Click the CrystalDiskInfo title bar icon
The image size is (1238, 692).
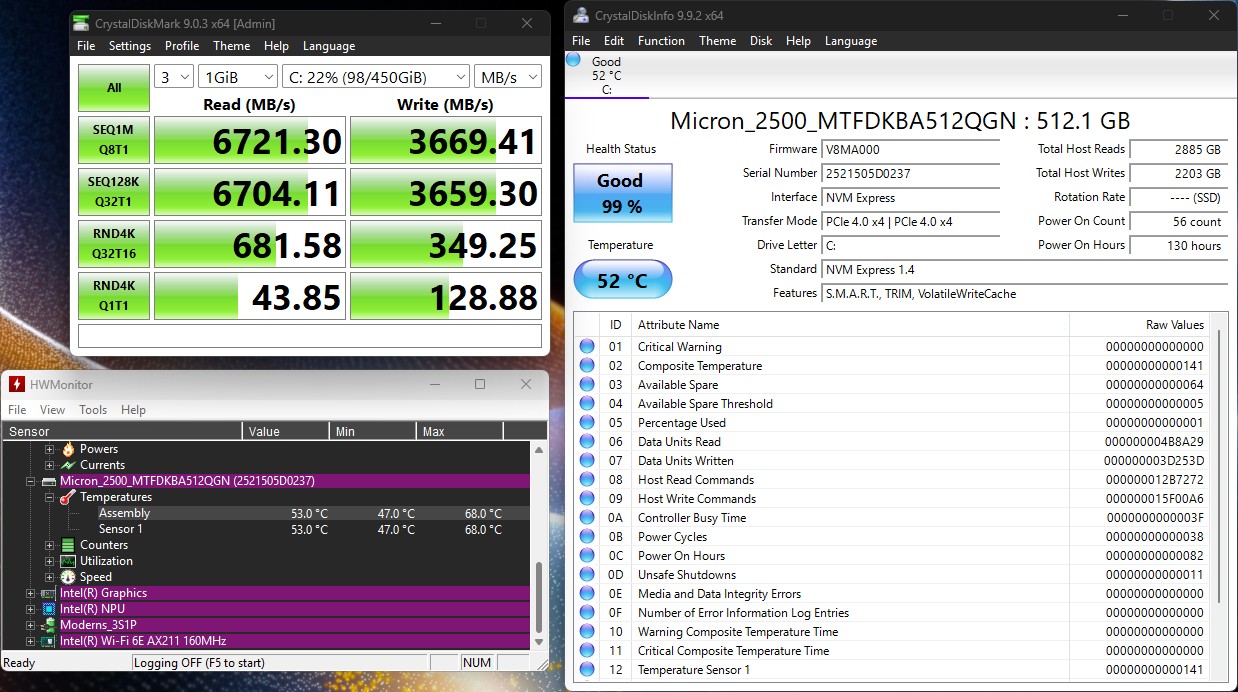pyautogui.click(x=581, y=15)
